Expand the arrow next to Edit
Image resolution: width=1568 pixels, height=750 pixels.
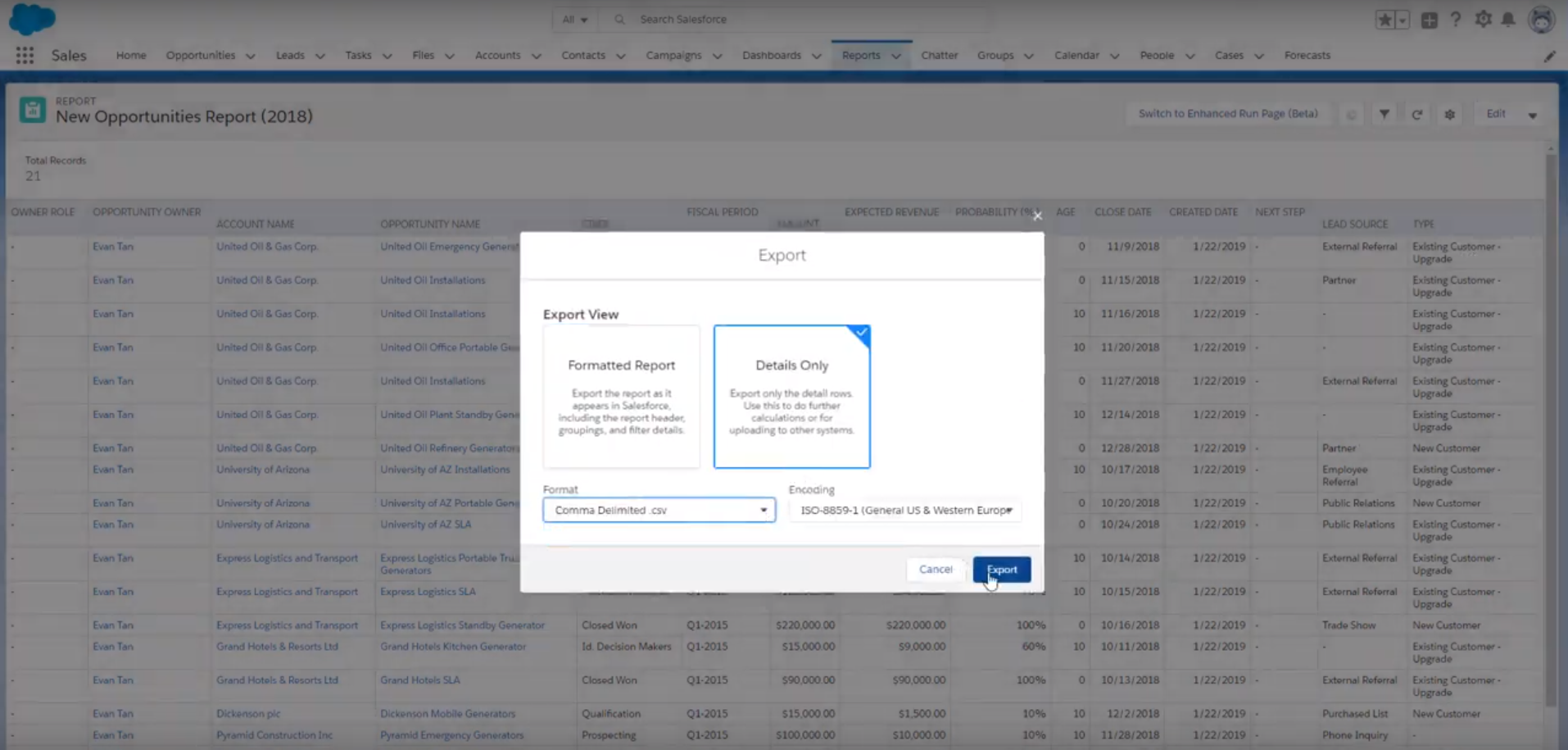[x=1533, y=115]
